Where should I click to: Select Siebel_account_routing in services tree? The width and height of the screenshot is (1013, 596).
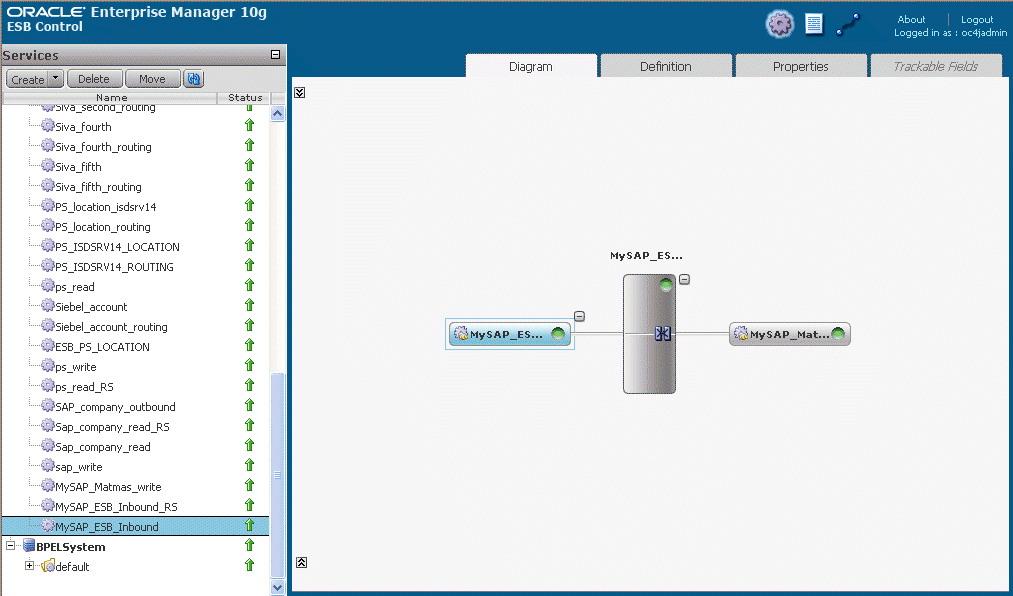pyautogui.click(x=111, y=327)
